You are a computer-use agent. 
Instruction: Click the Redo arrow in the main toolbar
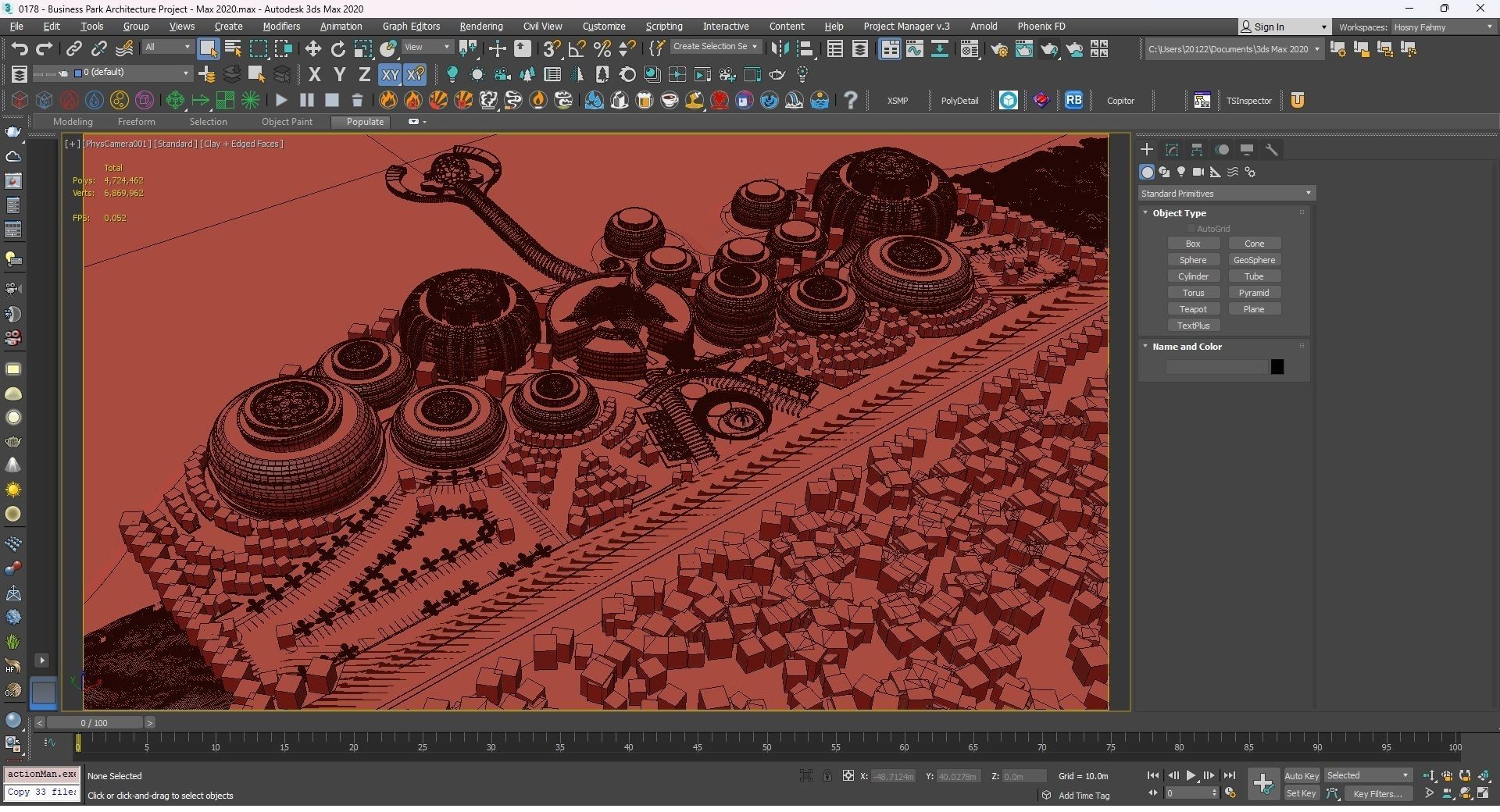(45, 49)
